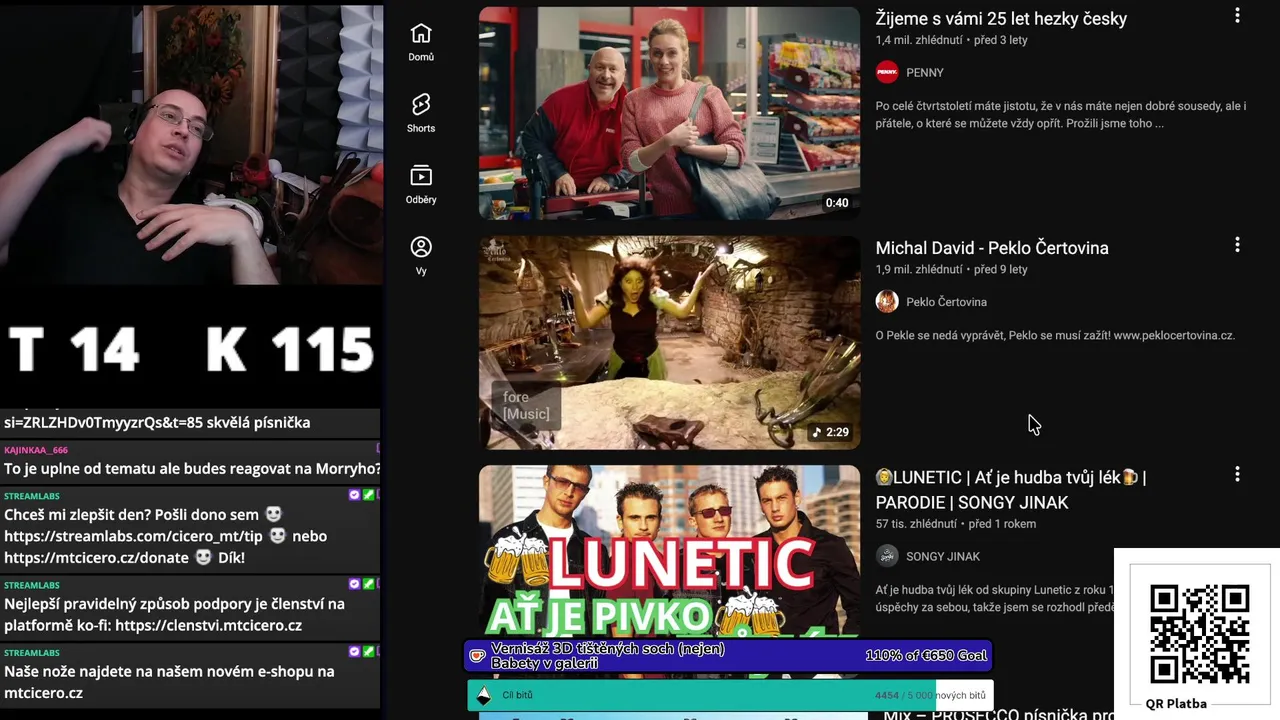Open video title Žijeme s vámi 25 let

tap(1001, 18)
